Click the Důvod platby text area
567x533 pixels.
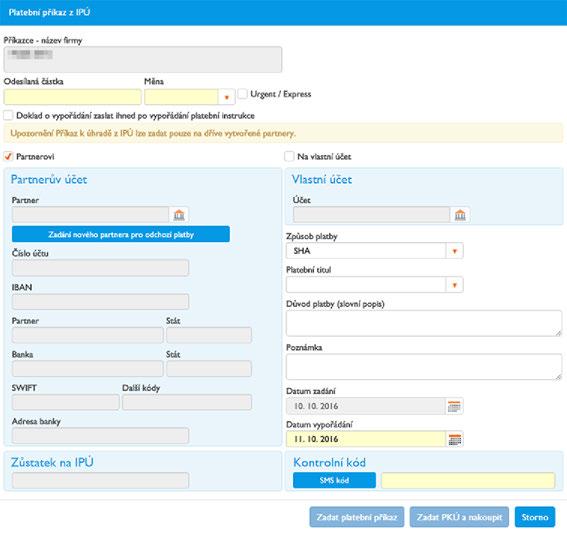(x=424, y=323)
